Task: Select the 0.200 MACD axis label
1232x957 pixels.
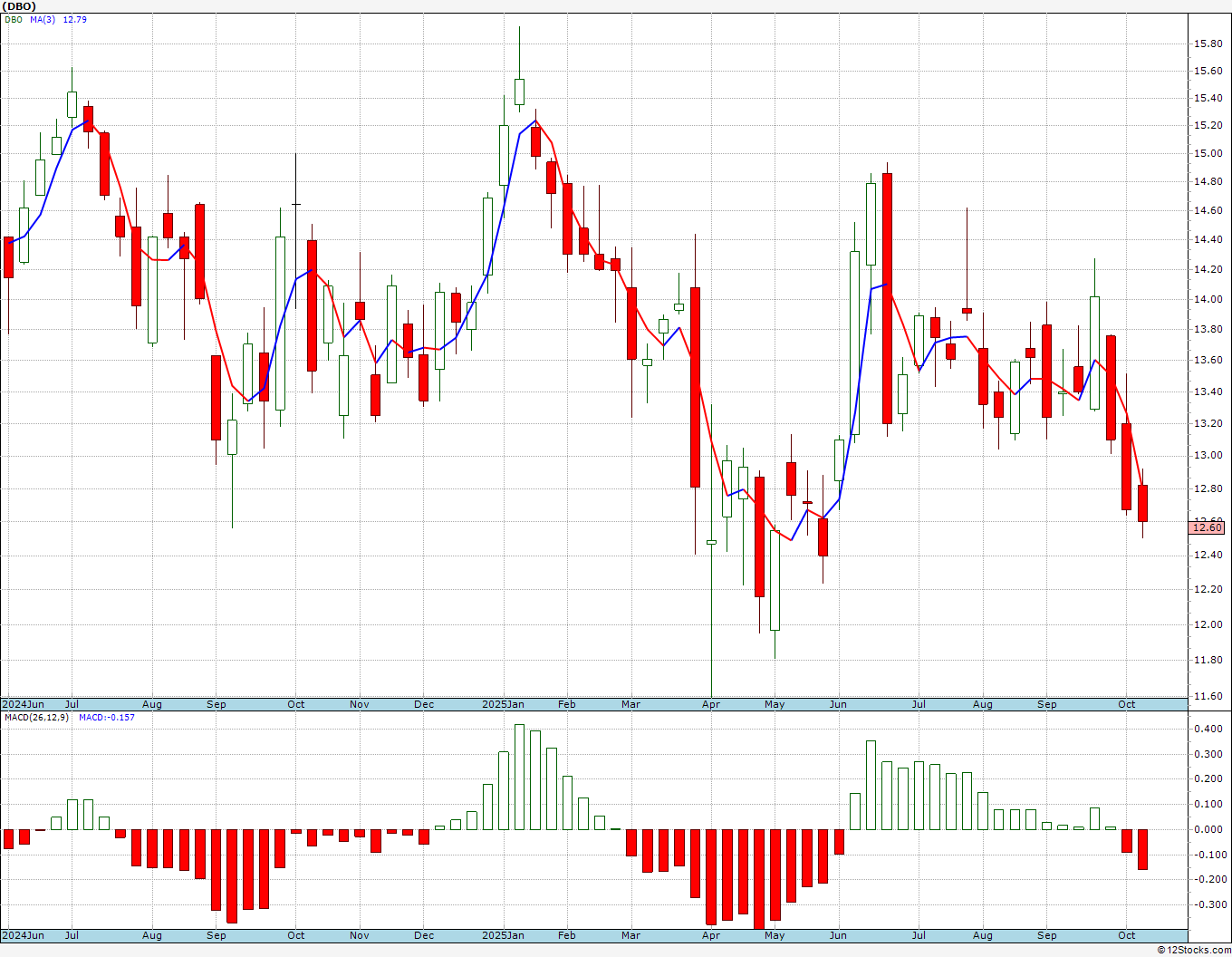Action: click(1207, 778)
